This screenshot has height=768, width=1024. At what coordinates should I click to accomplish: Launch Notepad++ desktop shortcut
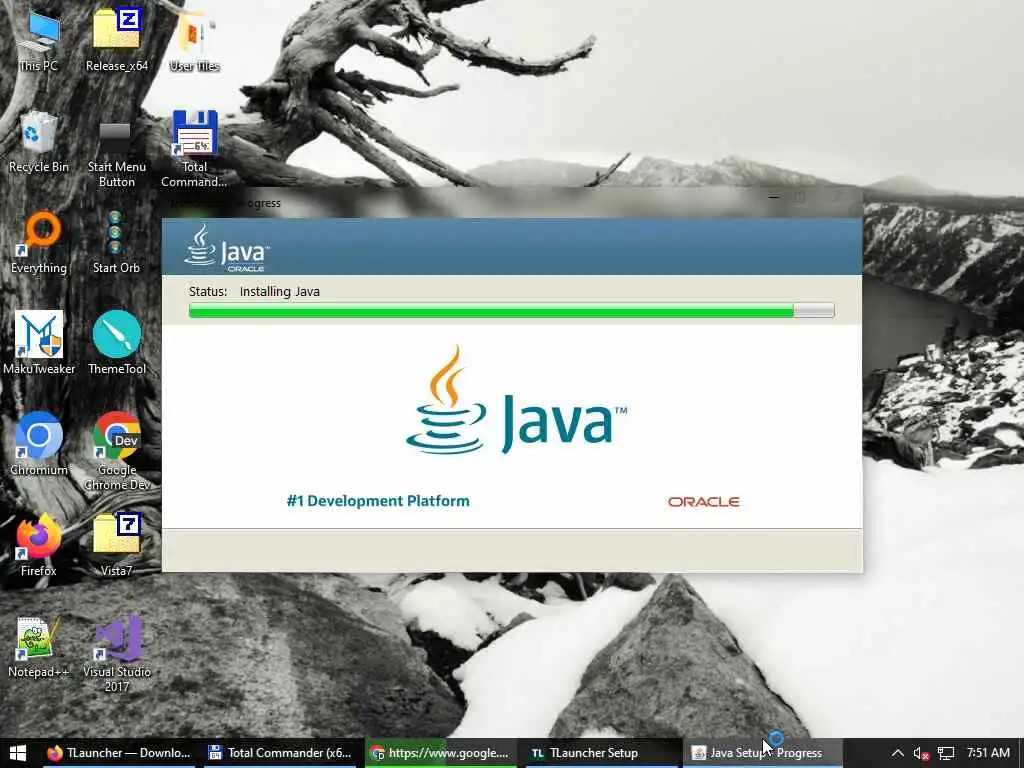pos(39,647)
